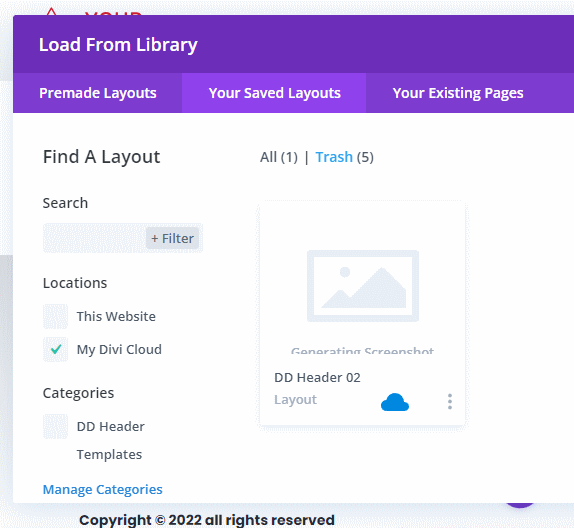Click the Locations section label
Viewport: 574px width, 528px height.
pyautogui.click(x=75, y=283)
